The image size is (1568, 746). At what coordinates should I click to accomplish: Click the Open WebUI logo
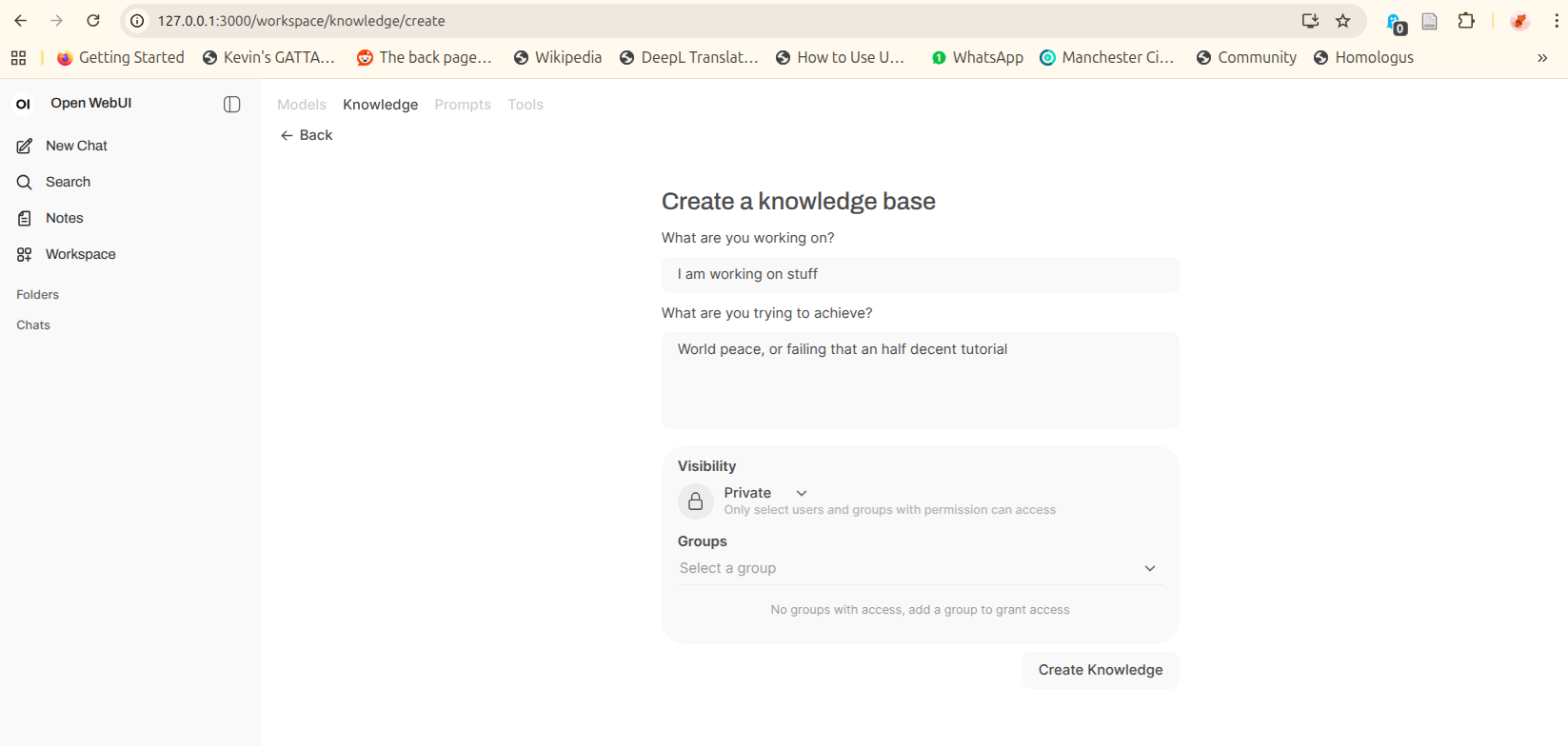coord(24,104)
